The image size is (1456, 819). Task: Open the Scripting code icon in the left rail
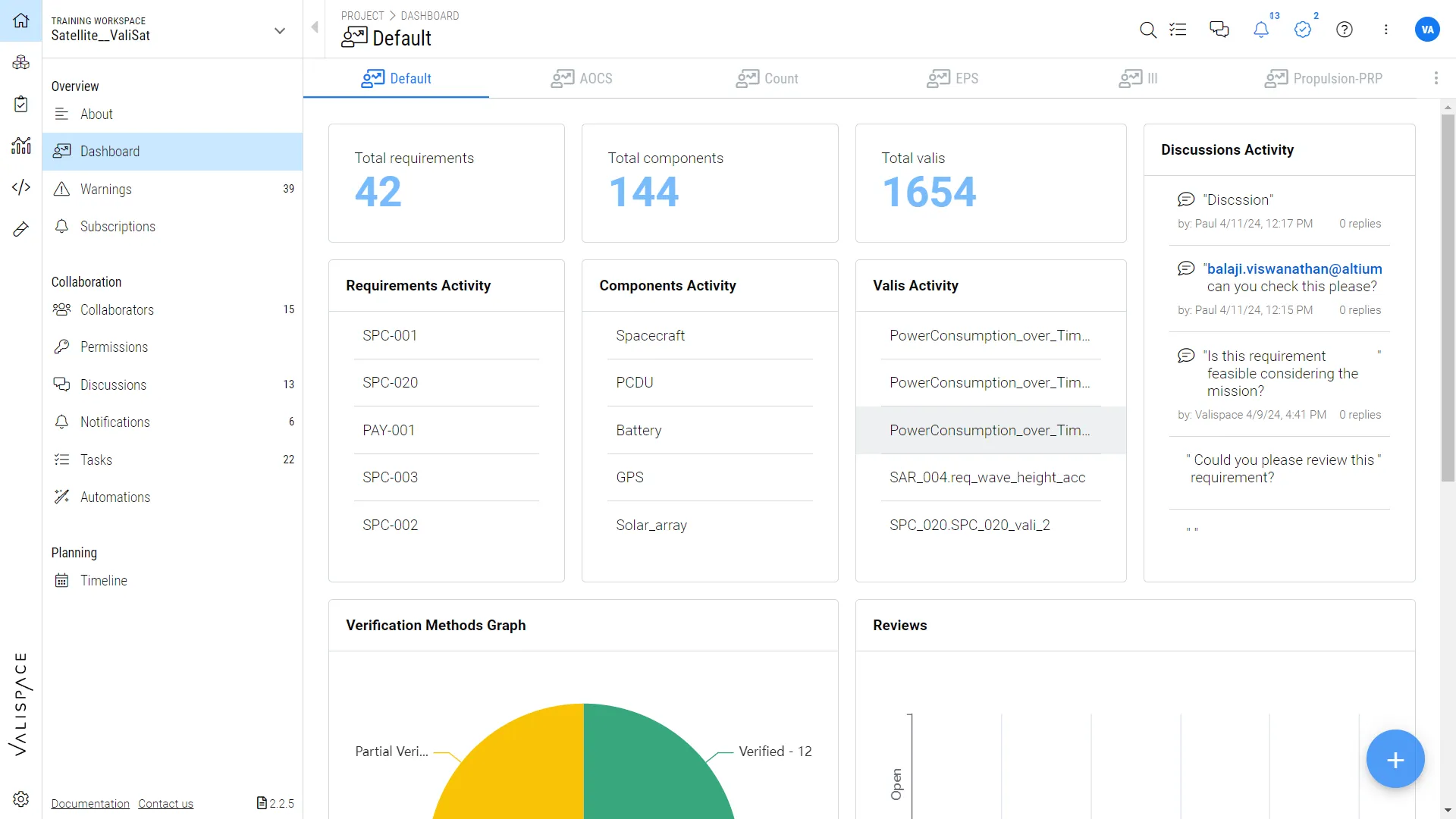pos(21,187)
